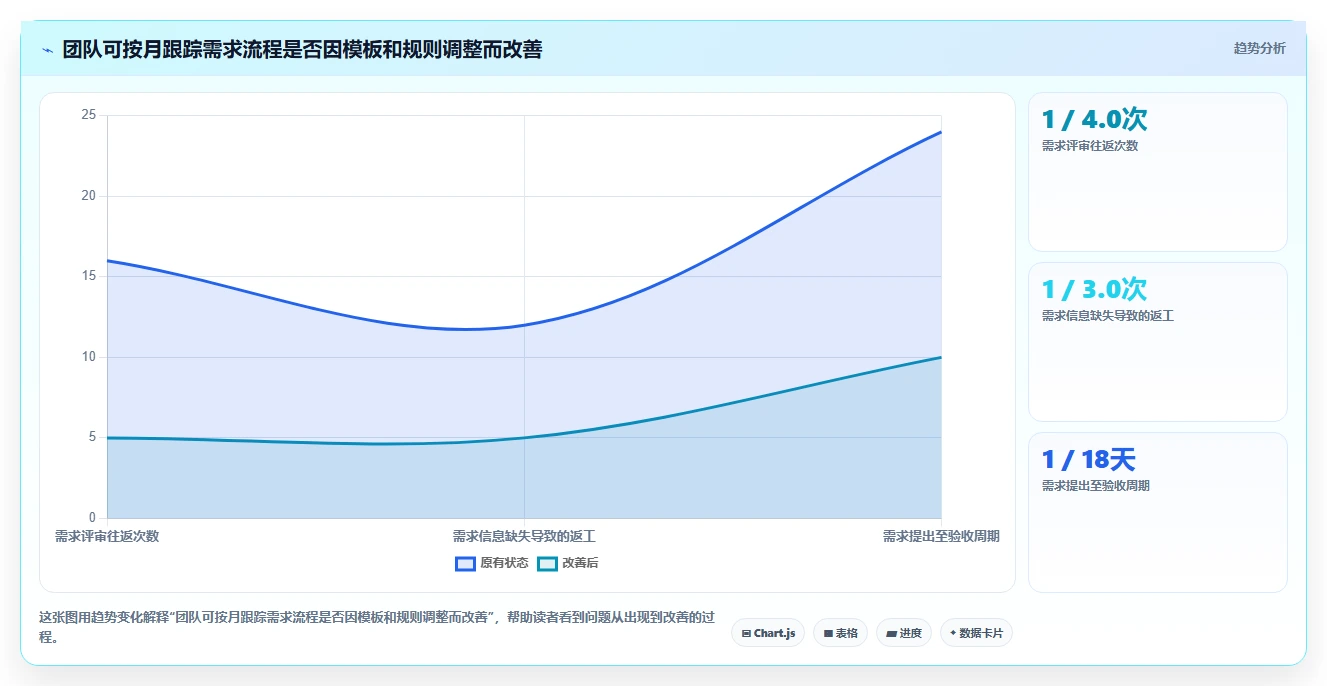
Task: Click the teal line endpoint at 10
Action: pos(941,357)
